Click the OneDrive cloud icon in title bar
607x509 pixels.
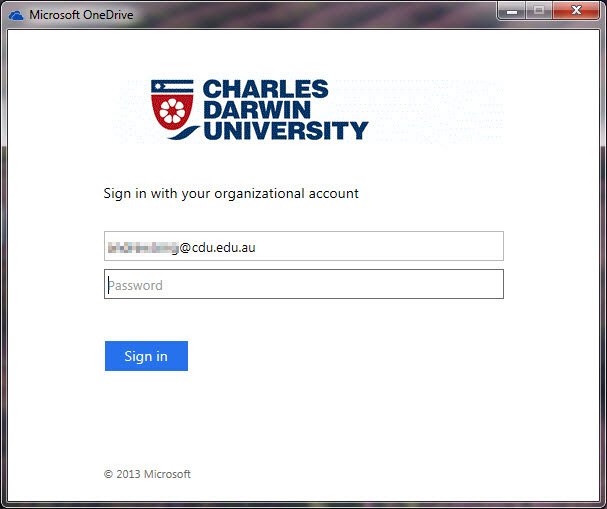coord(16,15)
